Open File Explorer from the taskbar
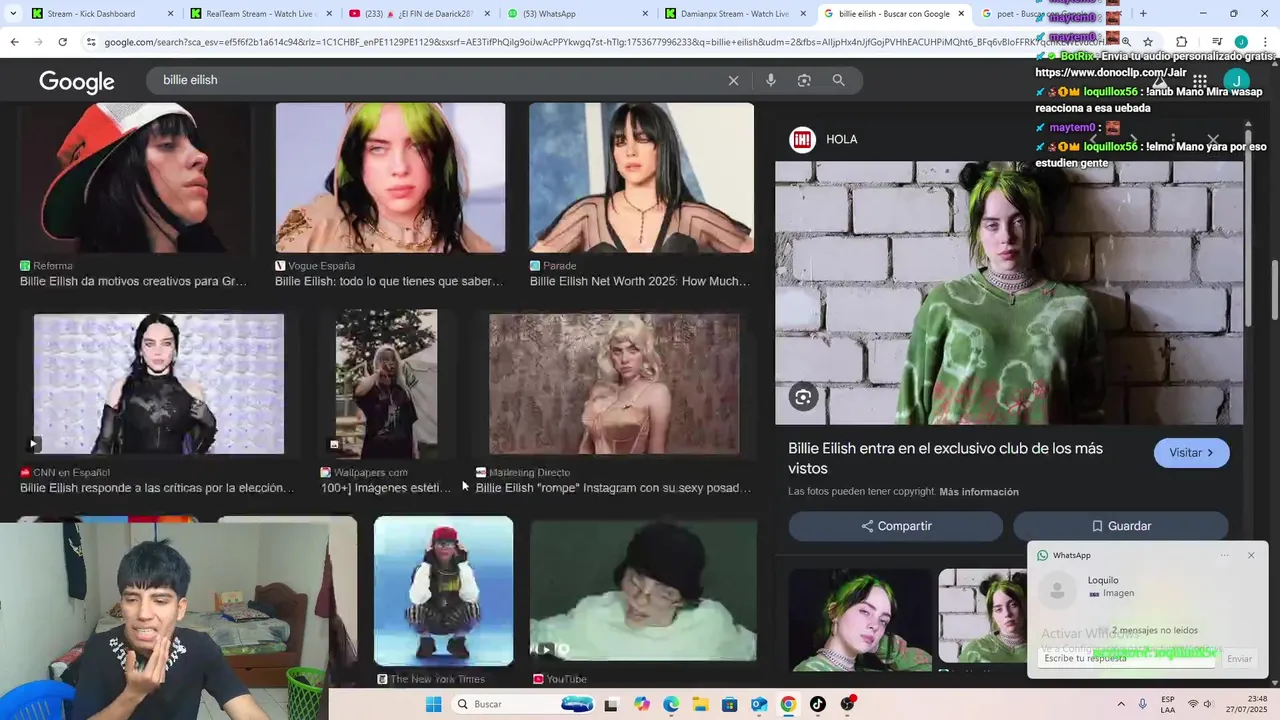Image resolution: width=1280 pixels, height=720 pixels. point(700,704)
